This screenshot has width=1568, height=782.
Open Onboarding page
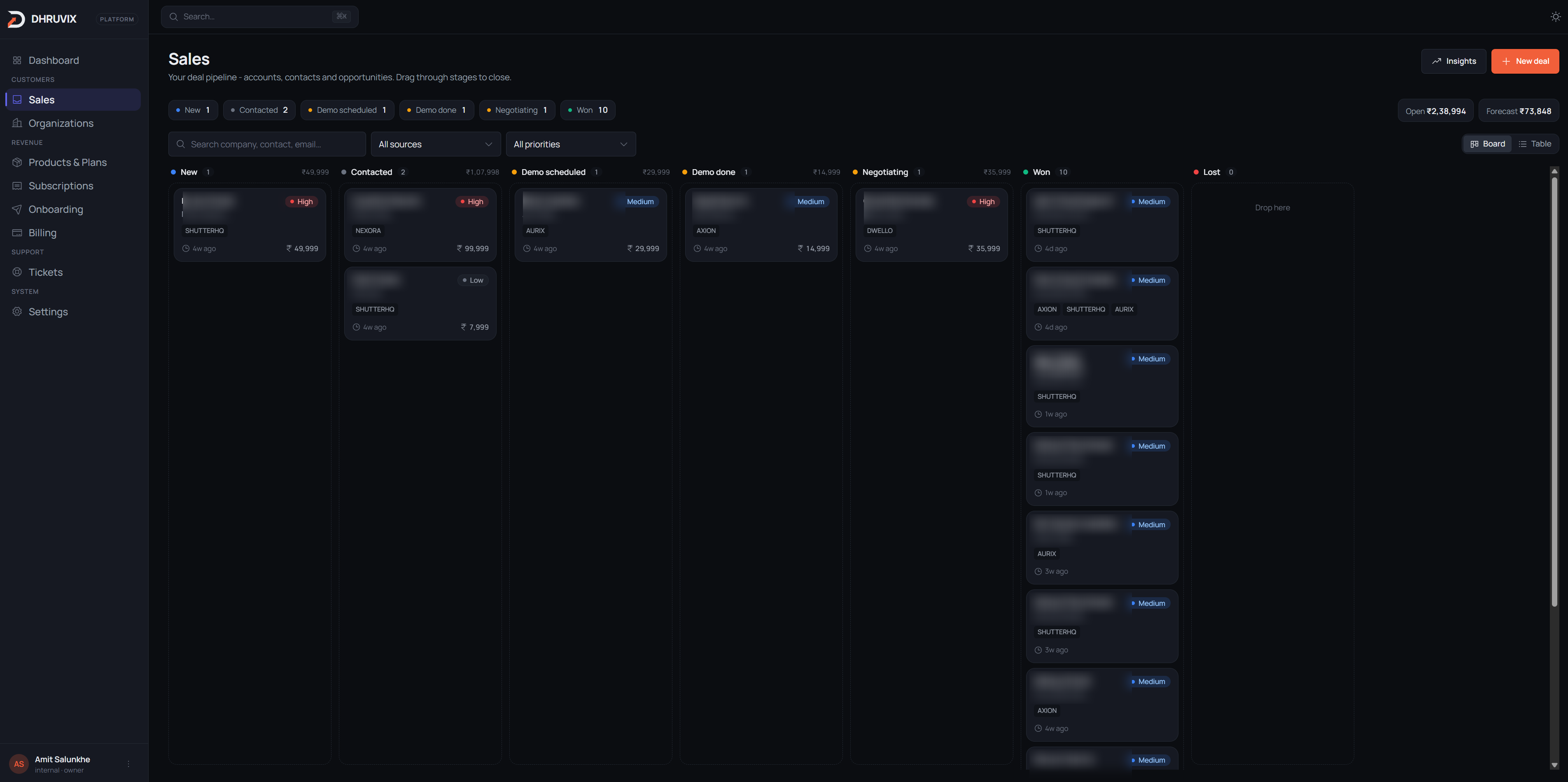pos(73,209)
